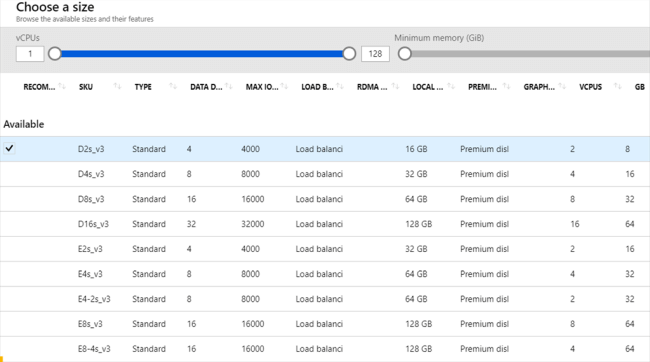650x362 pixels.
Task: Select the D8s_v3 size row
Action: click(325, 199)
